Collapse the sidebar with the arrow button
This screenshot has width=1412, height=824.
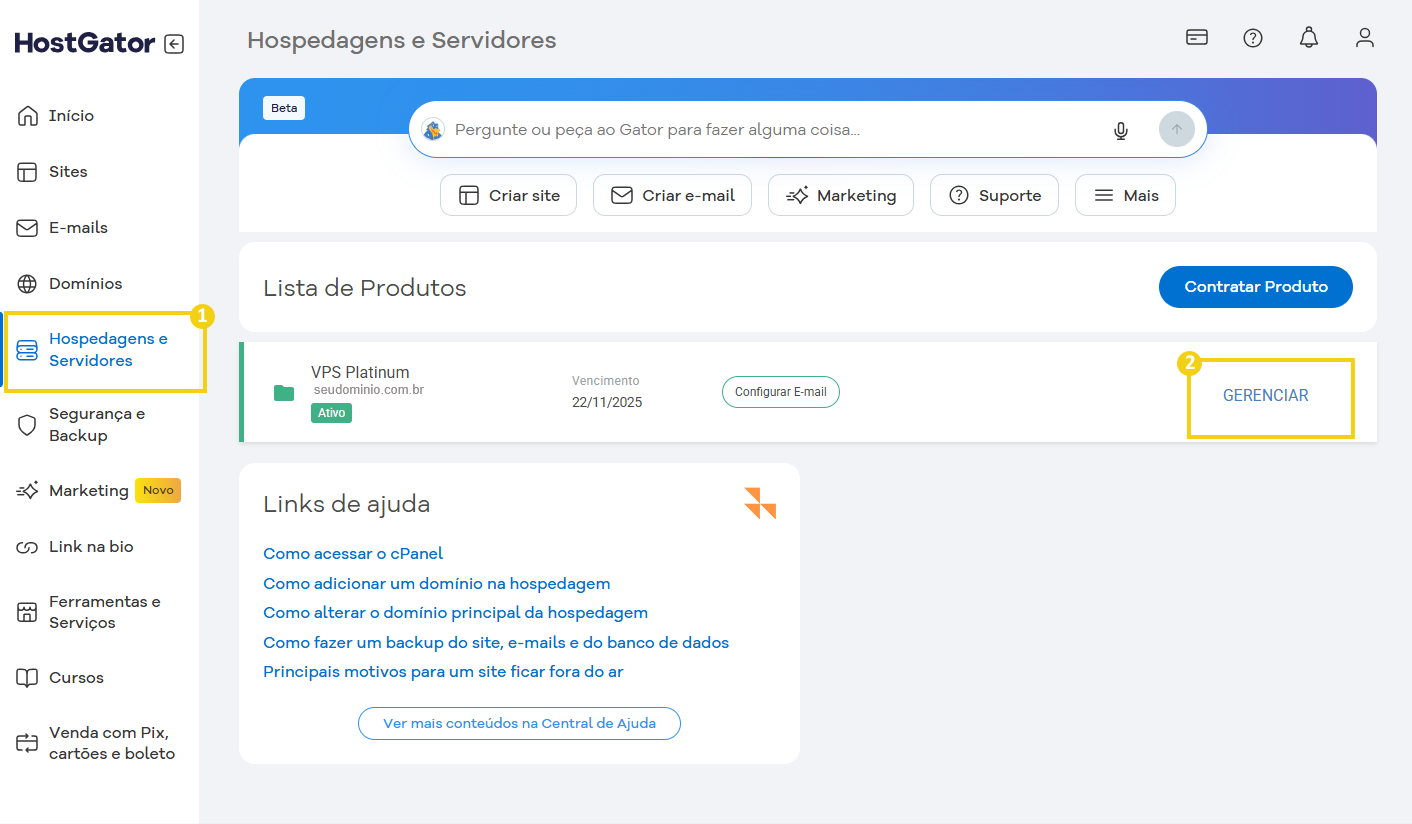click(173, 43)
